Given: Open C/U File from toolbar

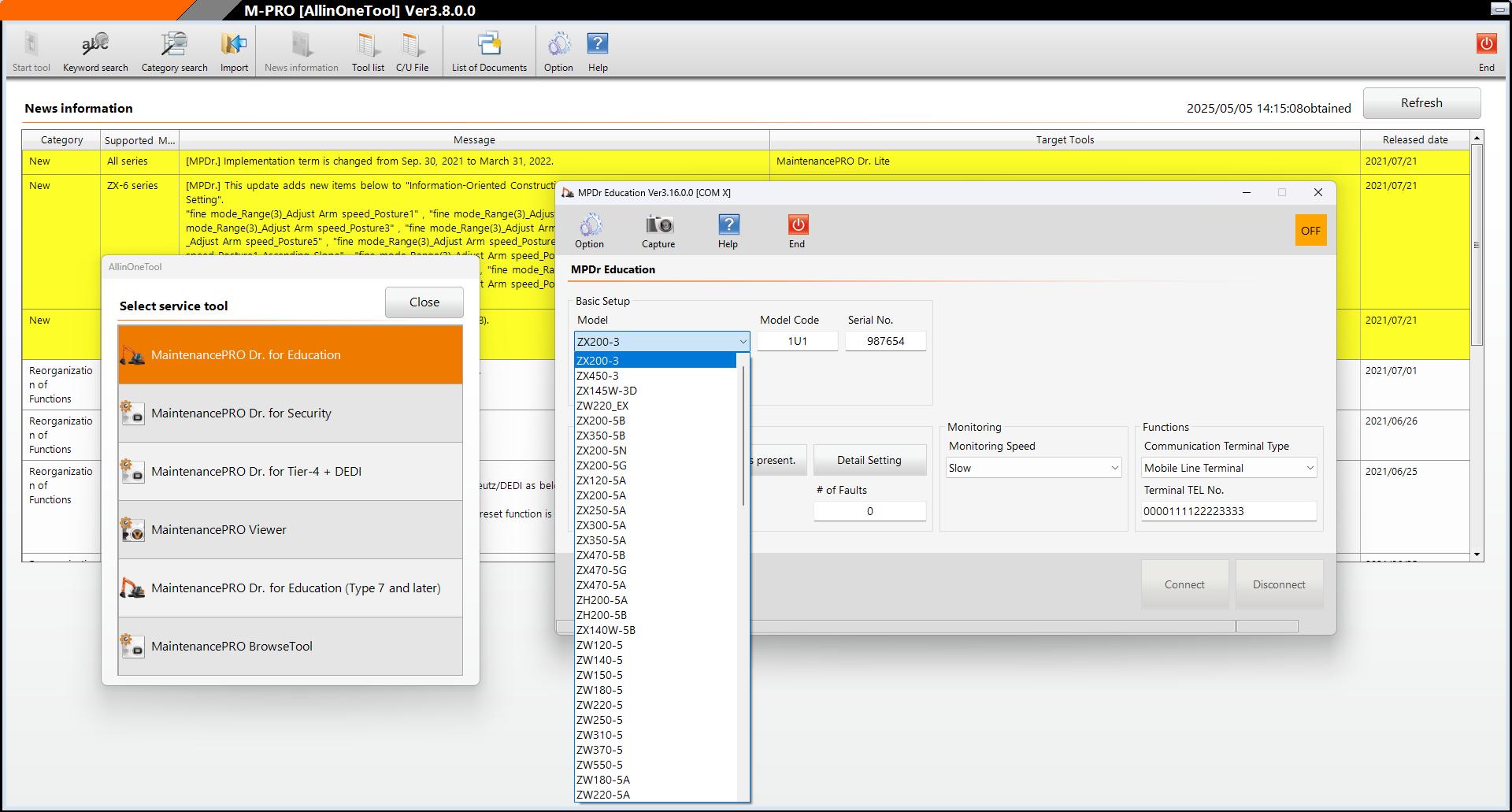Looking at the screenshot, I should pyautogui.click(x=412, y=52).
